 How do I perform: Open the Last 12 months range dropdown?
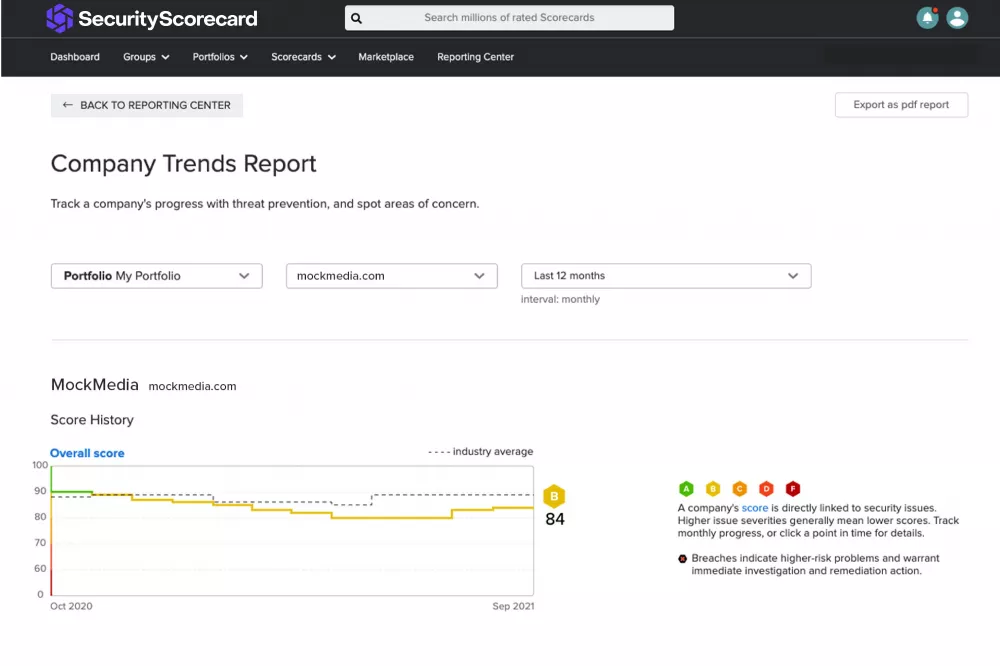pos(666,276)
